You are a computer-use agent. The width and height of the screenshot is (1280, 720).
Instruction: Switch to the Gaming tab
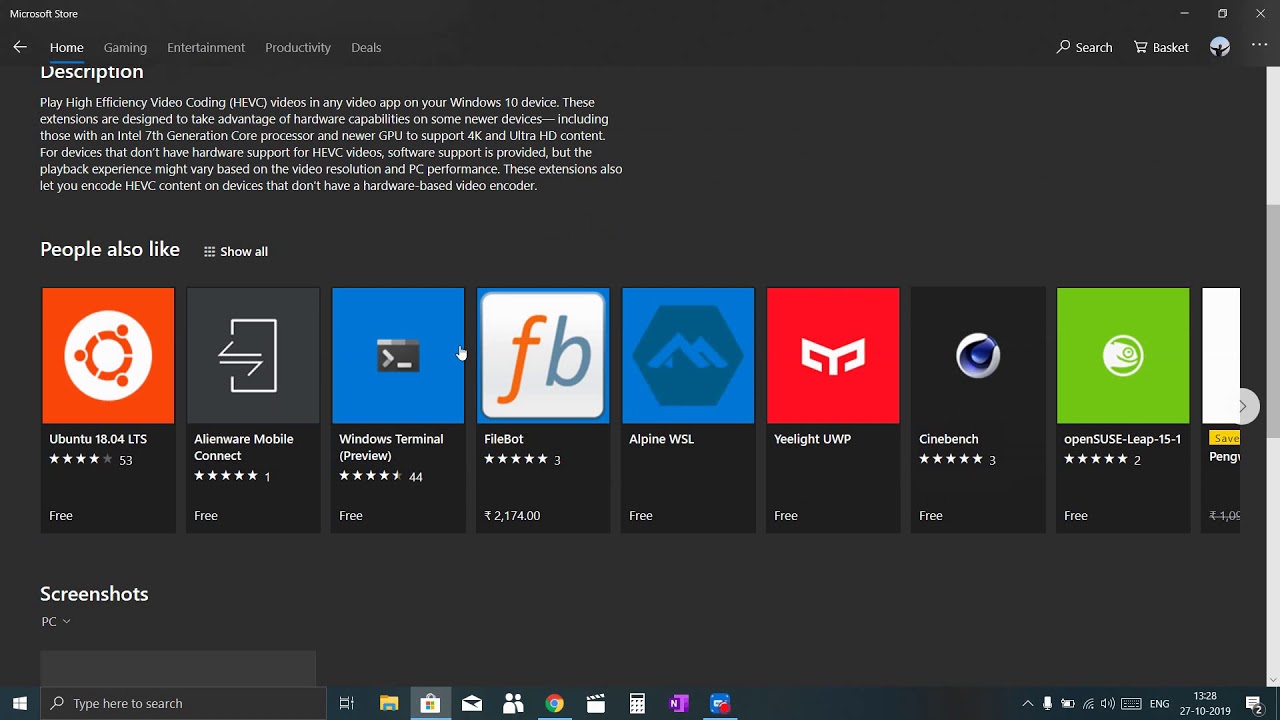click(x=125, y=47)
